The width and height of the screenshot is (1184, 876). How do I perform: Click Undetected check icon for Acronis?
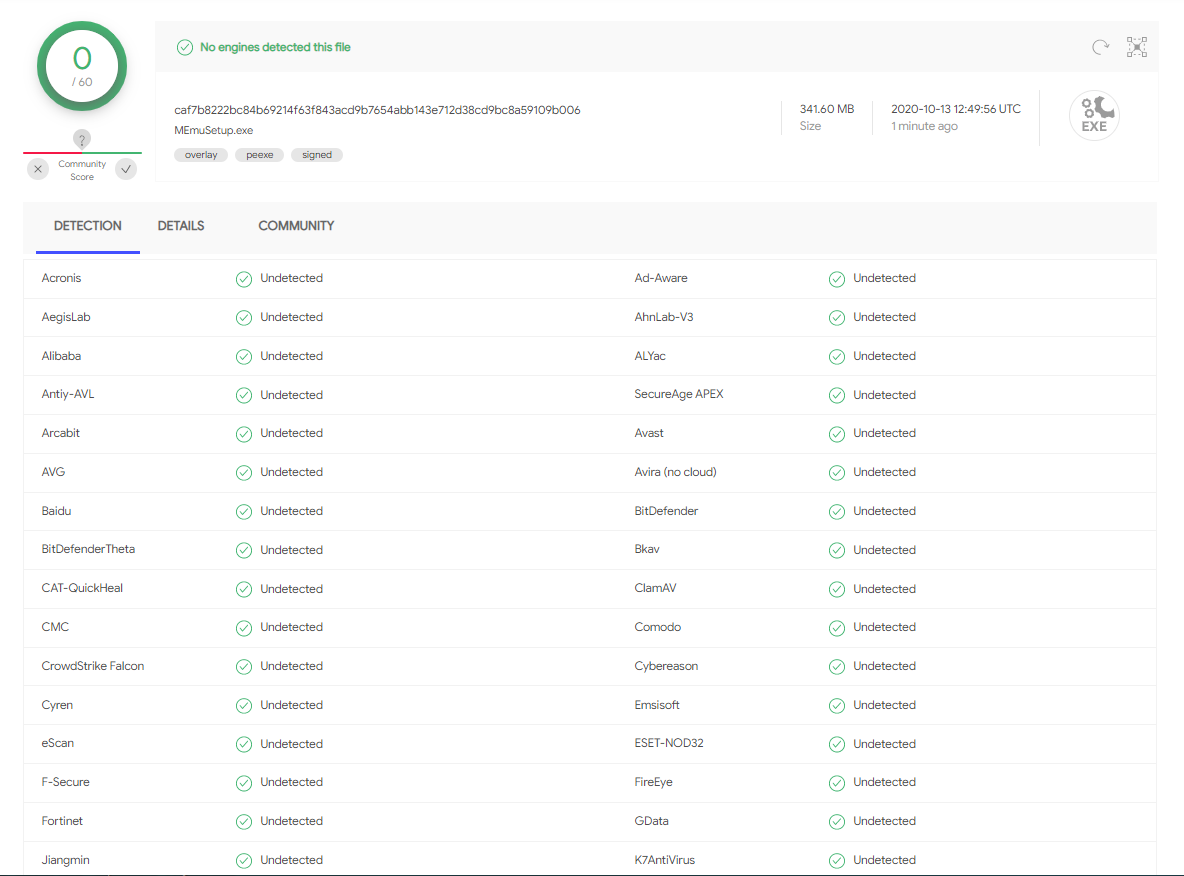[244, 279]
